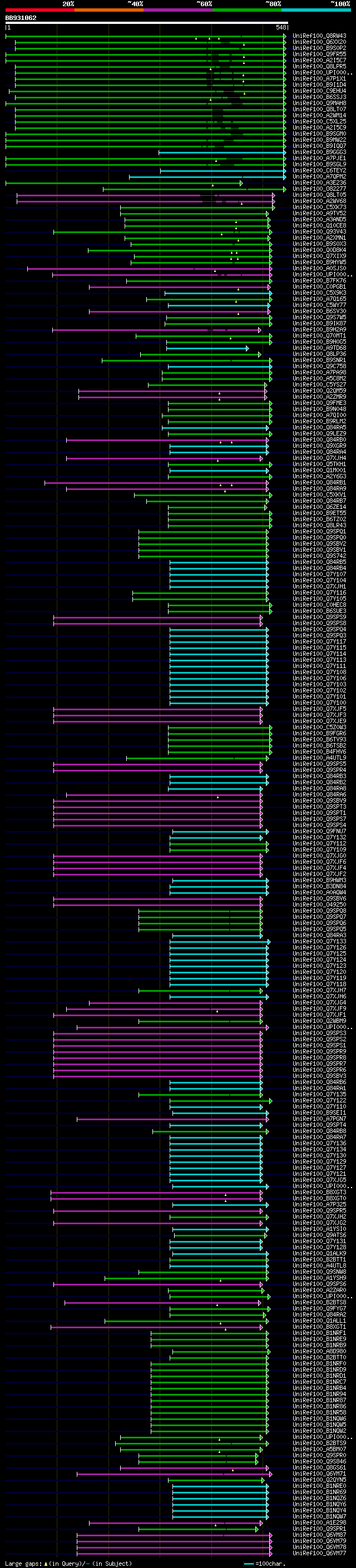Select hit label UniRef100_Q9LEZ9
The image size is (356, 1568).
[x=319, y=433]
